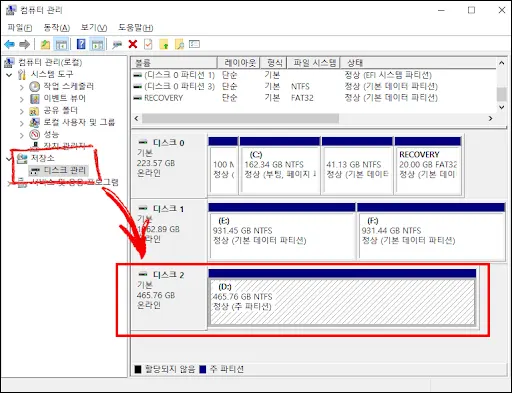
Task: Click the connect/refresh toolbar icon
Action: tap(117, 44)
